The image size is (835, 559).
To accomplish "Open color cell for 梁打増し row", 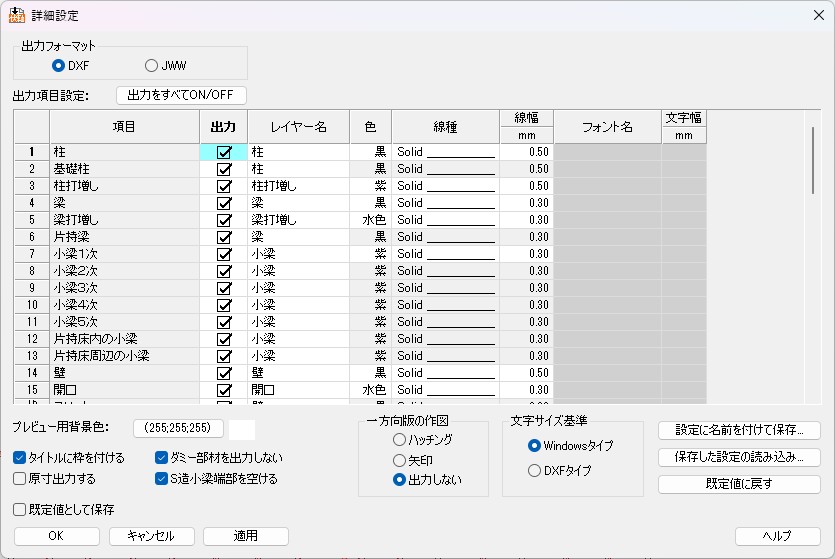I will pos(370,220).
